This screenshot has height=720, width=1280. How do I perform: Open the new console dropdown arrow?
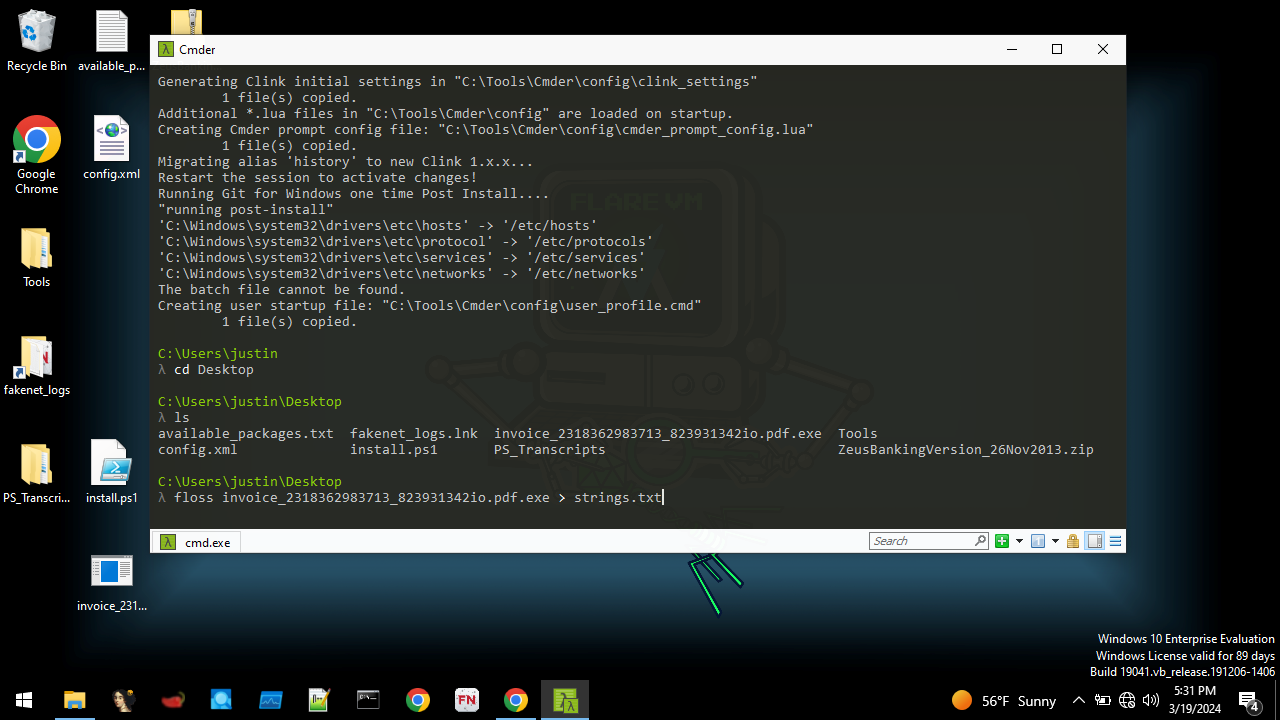tap(1017, 540)
